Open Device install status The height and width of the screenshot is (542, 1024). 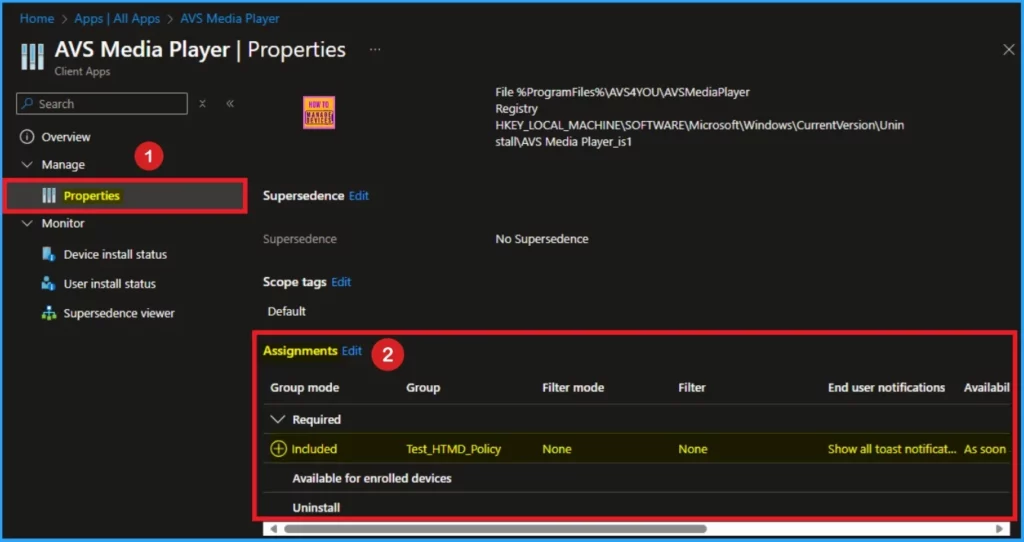click(x=116, y=254)
